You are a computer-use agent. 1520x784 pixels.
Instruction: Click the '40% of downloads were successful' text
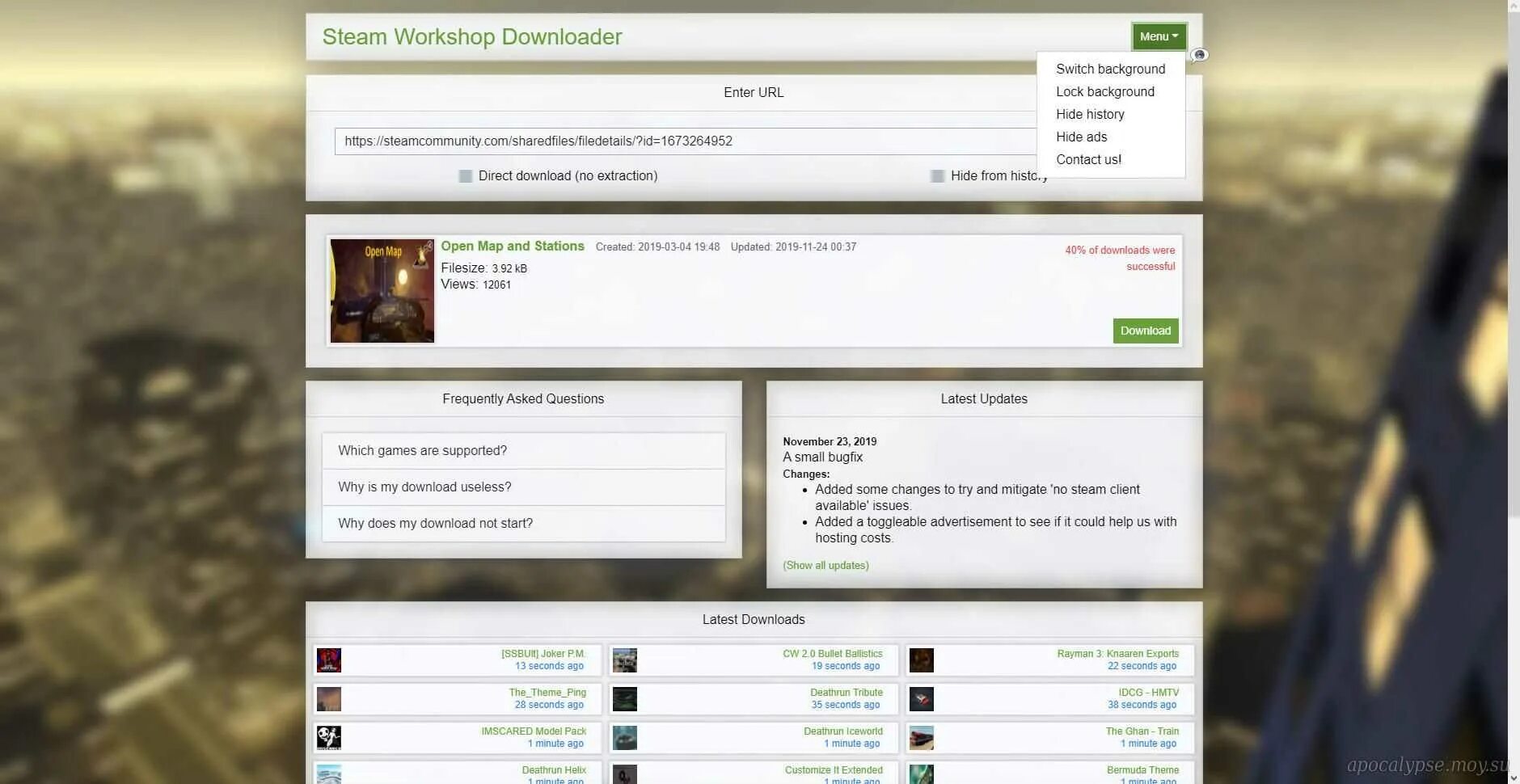[1120, 259]
